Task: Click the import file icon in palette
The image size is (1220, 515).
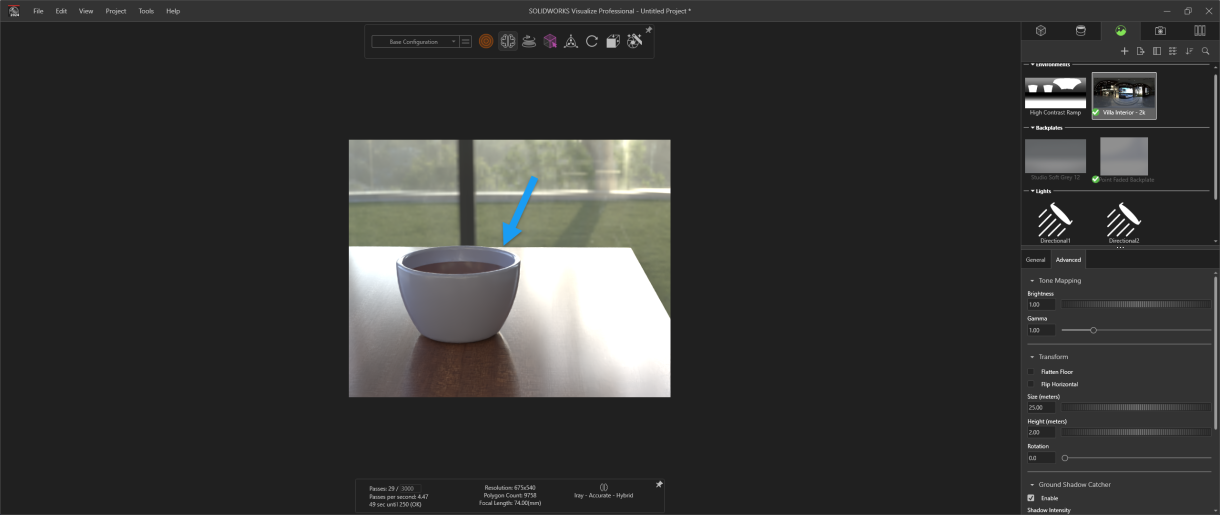Action: 1140,51
